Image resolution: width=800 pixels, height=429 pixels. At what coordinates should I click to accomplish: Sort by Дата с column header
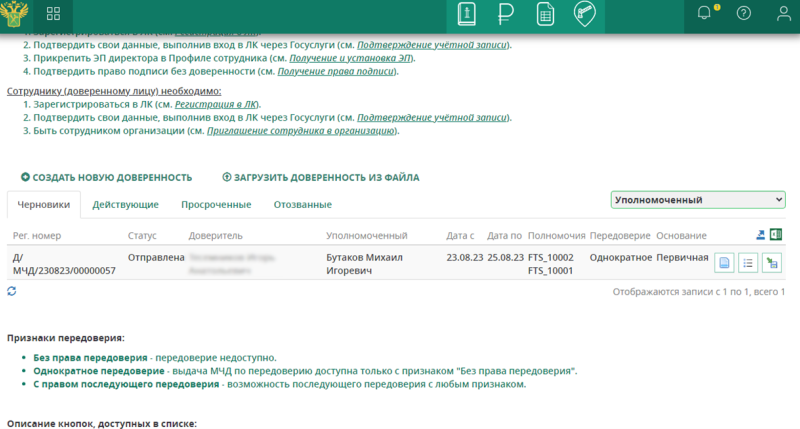[x=460, y=236]
